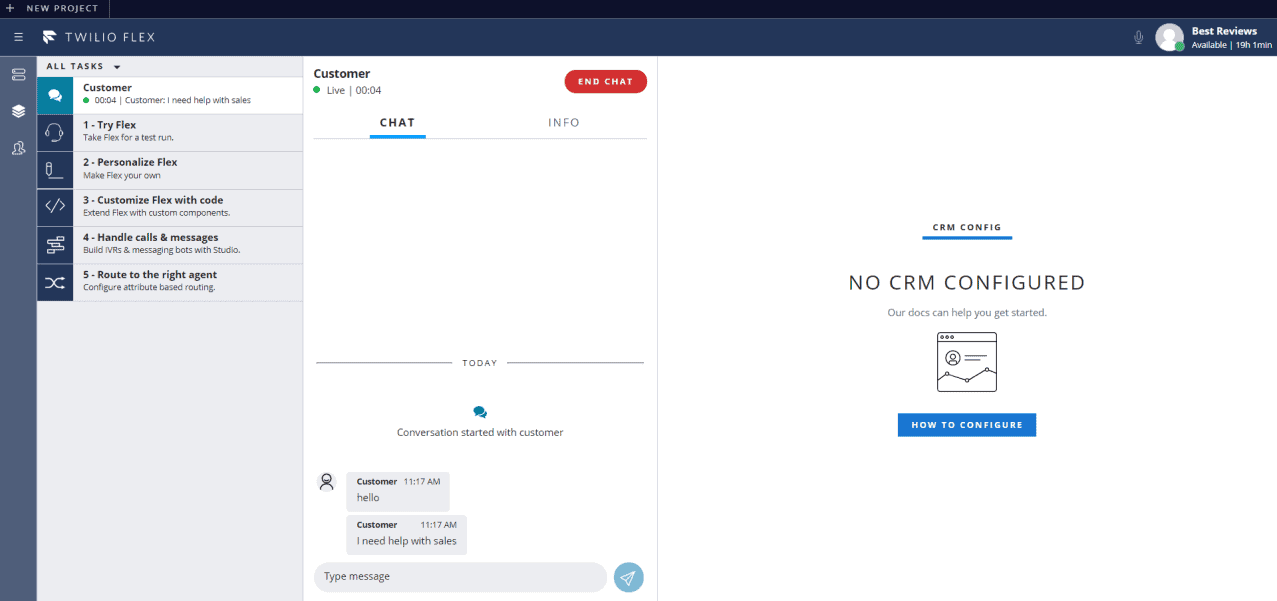Toggle the hamburger menu in the top bar
The width and height of the screenshot is (1277, 601).
pyautogui.click(x=18, y=37)
